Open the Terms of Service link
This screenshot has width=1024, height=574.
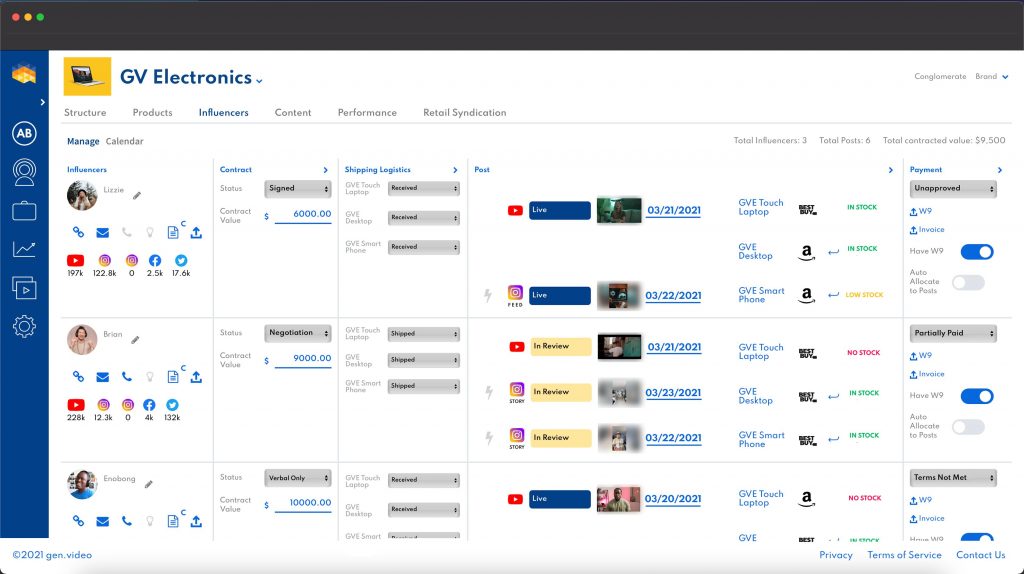(x=904, y=555)
